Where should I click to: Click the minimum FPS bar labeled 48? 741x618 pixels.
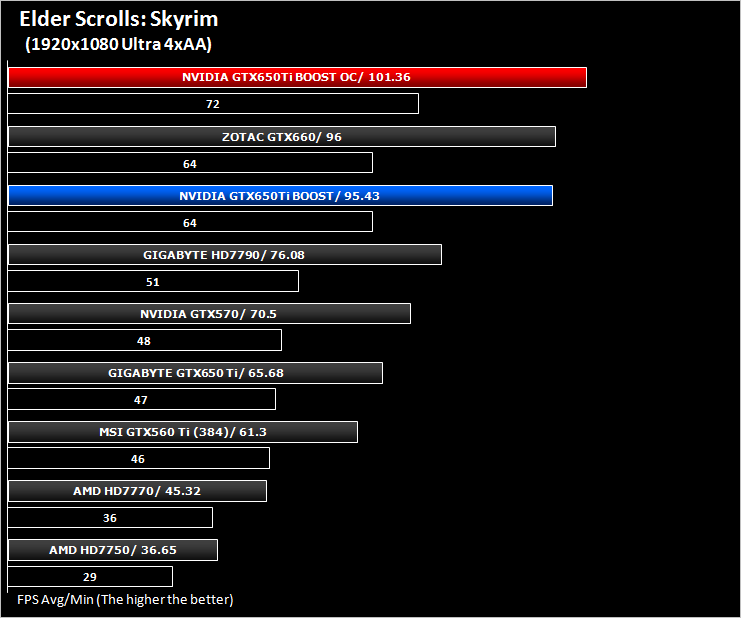145,340
